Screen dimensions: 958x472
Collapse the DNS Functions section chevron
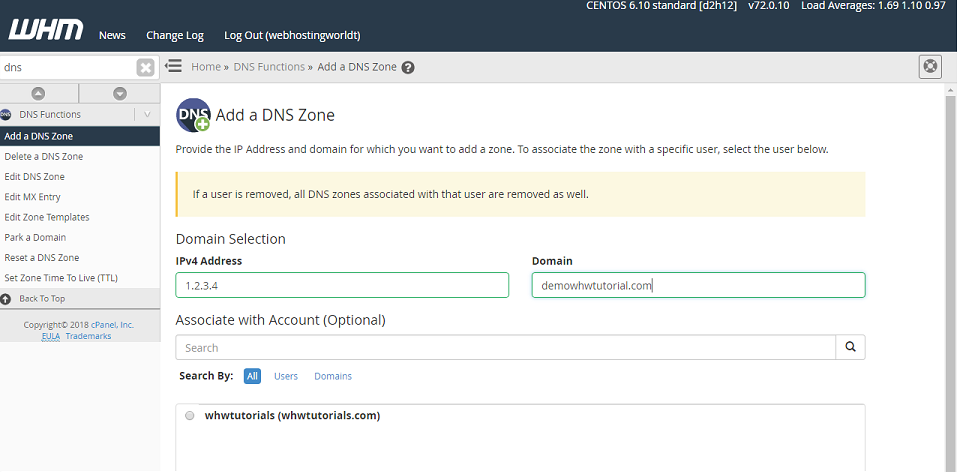[147, 115]
